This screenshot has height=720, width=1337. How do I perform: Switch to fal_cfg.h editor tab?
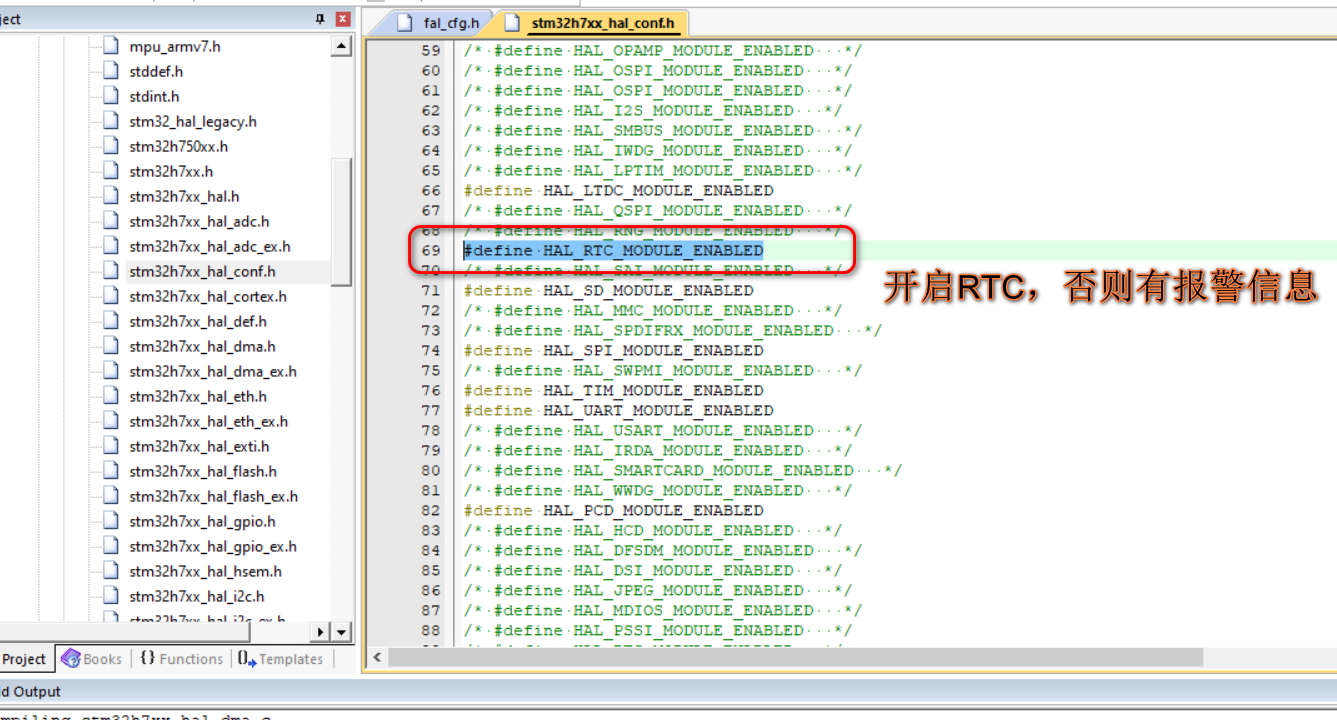(440, 22)
